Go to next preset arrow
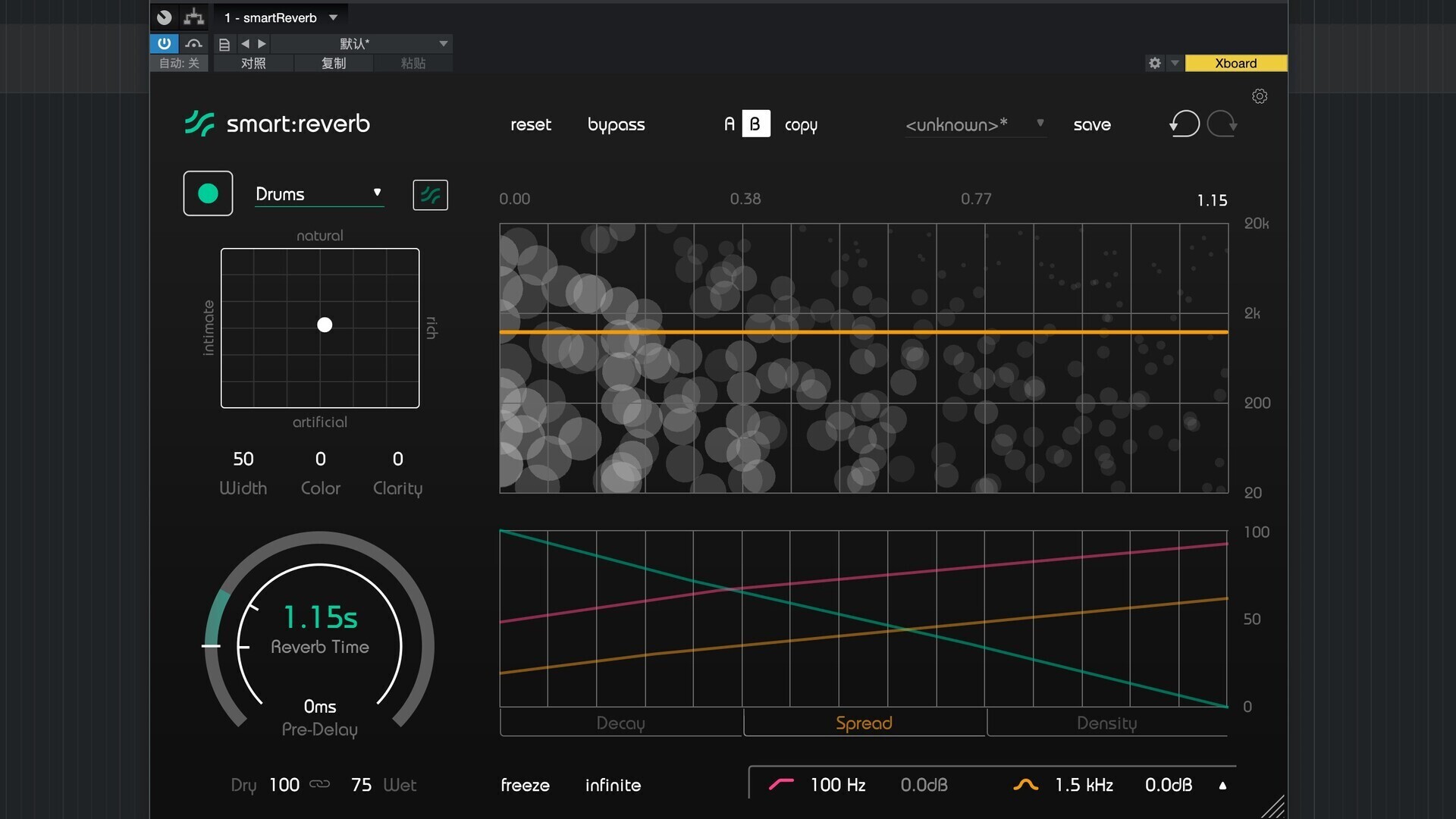1456x819 pixels. [262, 44]
